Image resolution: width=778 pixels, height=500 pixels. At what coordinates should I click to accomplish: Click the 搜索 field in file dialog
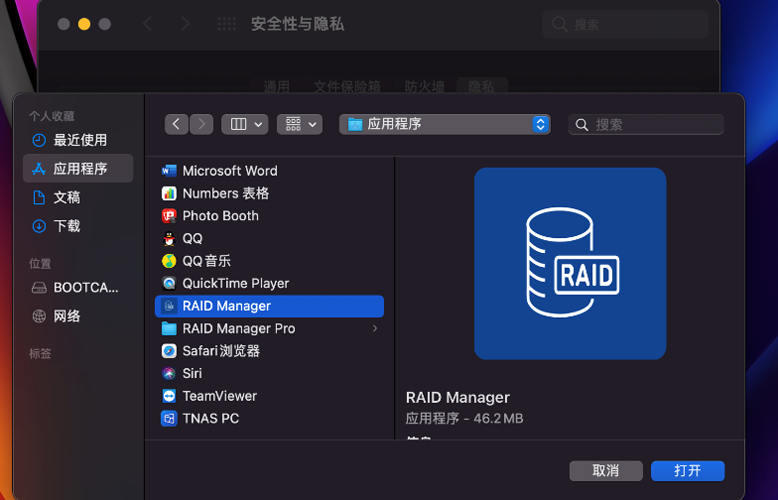click(646, 125)
